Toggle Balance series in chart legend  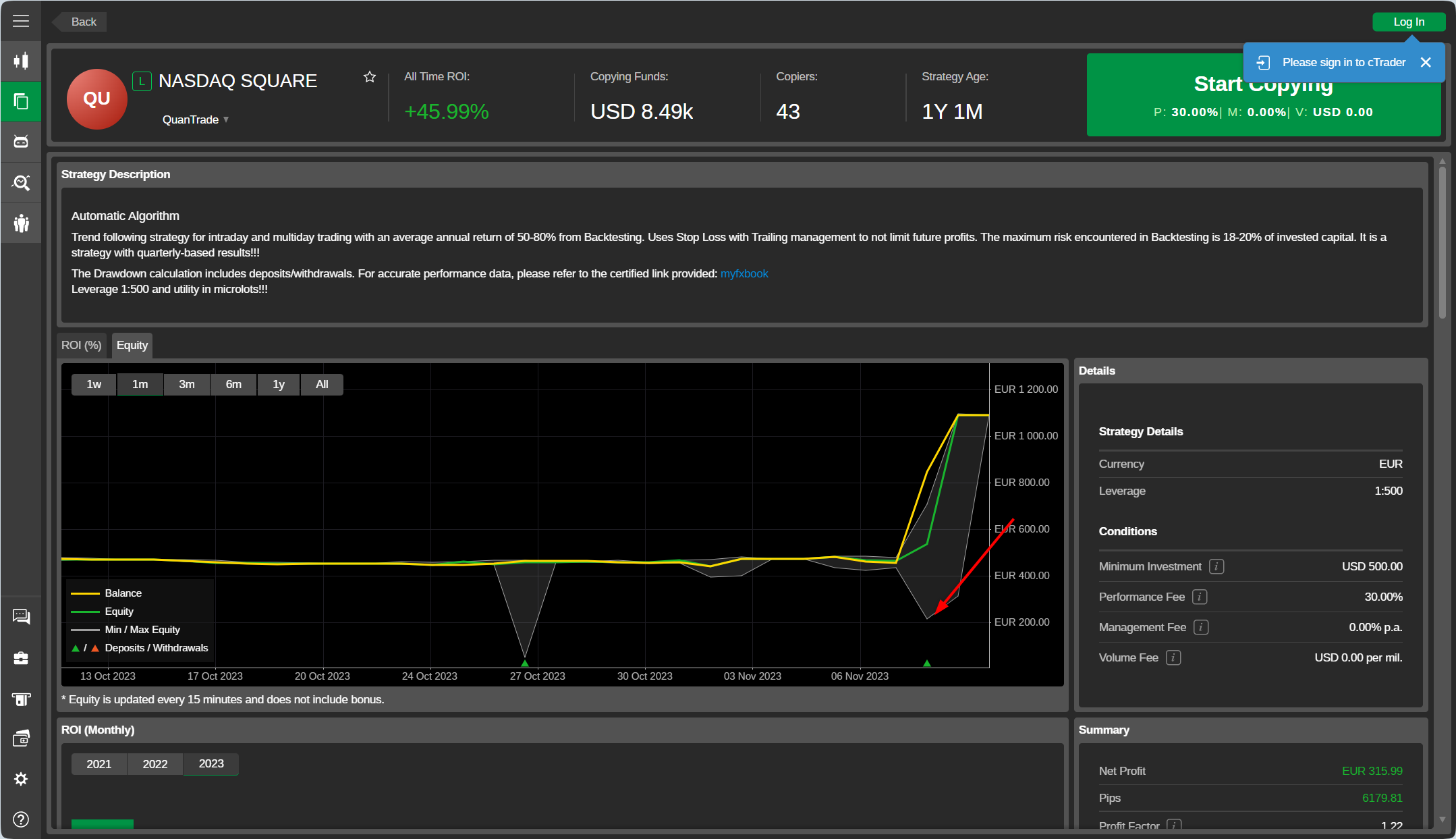tap(107, 593)
